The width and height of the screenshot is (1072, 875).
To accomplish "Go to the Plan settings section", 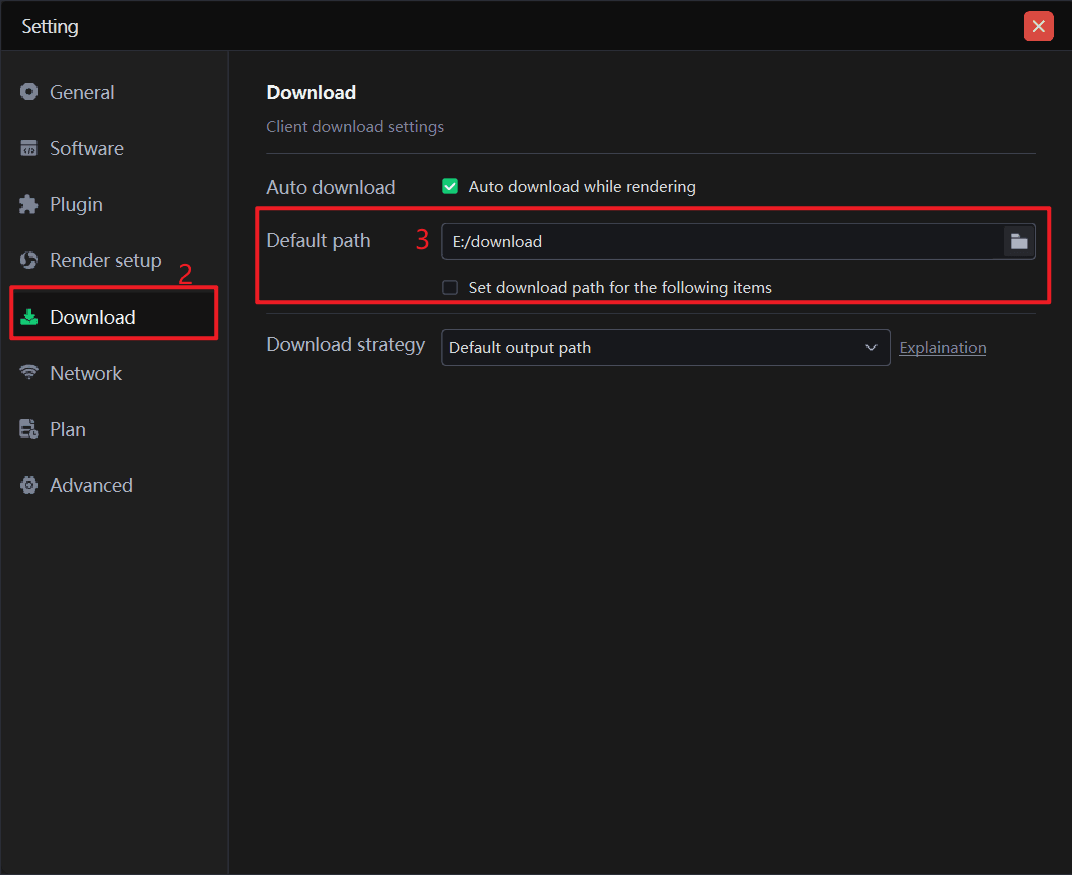I will point(68,429).
